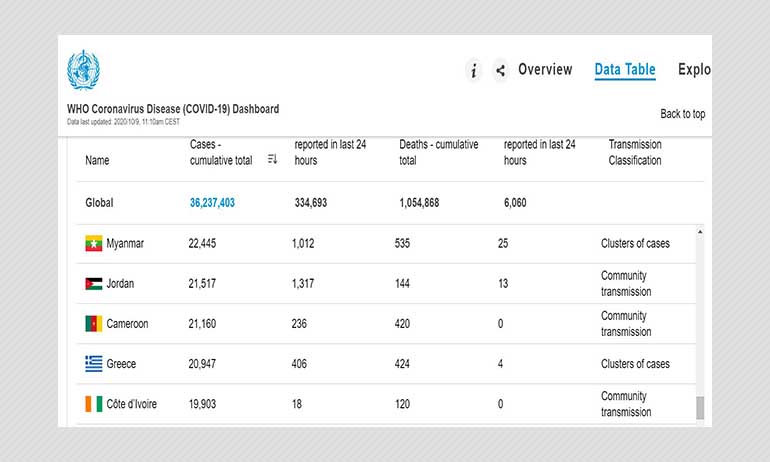
Task: Open the Explore tab
Action: point(694,70)
